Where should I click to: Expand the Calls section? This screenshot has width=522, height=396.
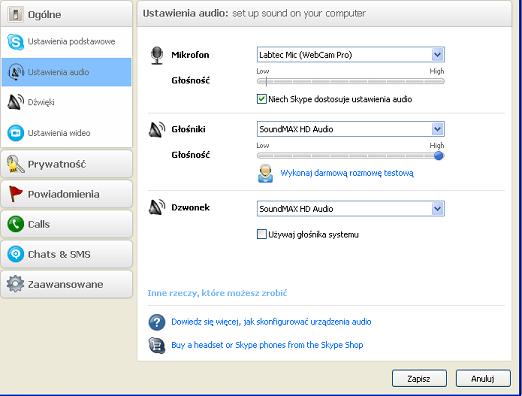(67, 224)
